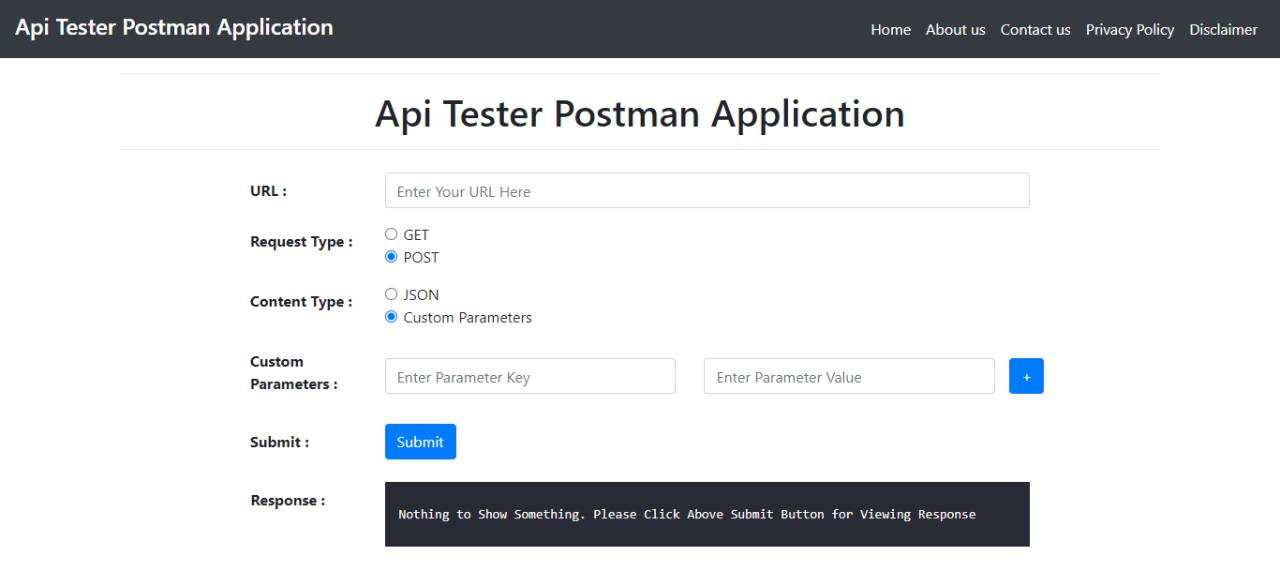The width and height of the screenshot is (1280, 586).
Task: Click the Parameter Value field
Action: coord(849,376)
